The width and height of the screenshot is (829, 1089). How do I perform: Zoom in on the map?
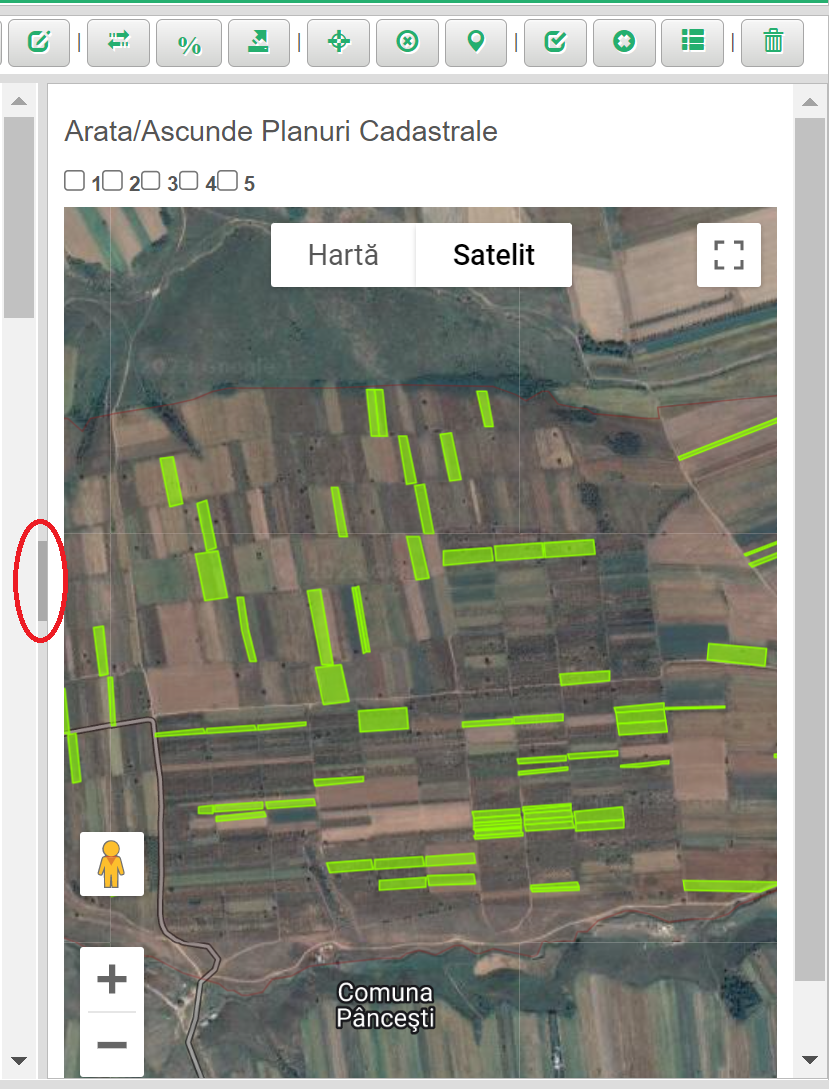pos(112,980)
